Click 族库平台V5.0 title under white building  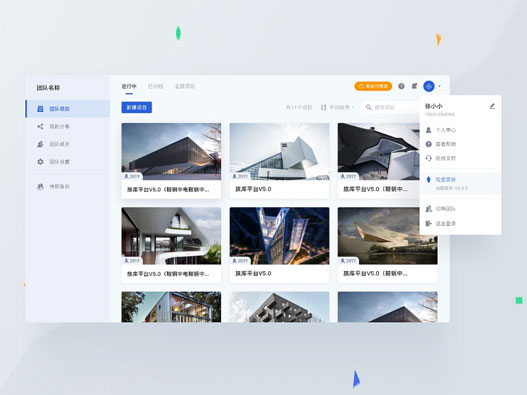click(253, 189)
